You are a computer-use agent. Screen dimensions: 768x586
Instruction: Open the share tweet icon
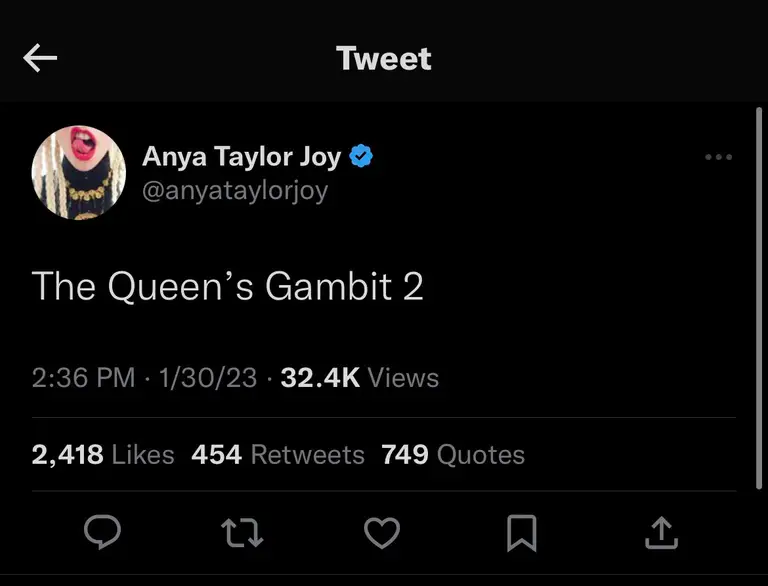click(x=660, y=534)
